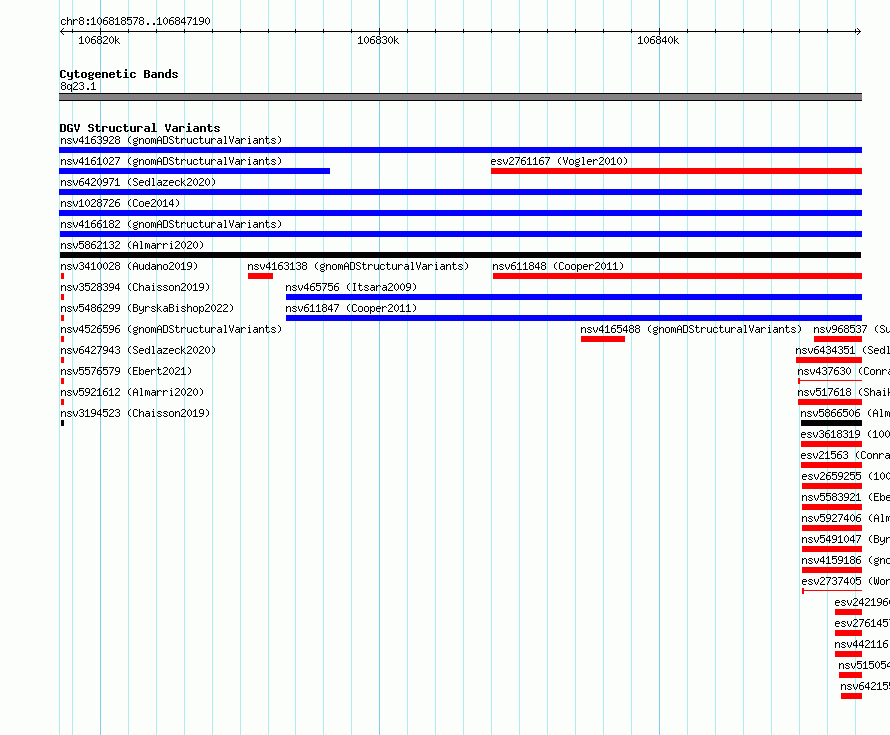Open nsv611848 (Cooper2011) variant
Image resolution: width=890 pixels, height=735 pixels.
pos(558,266)
